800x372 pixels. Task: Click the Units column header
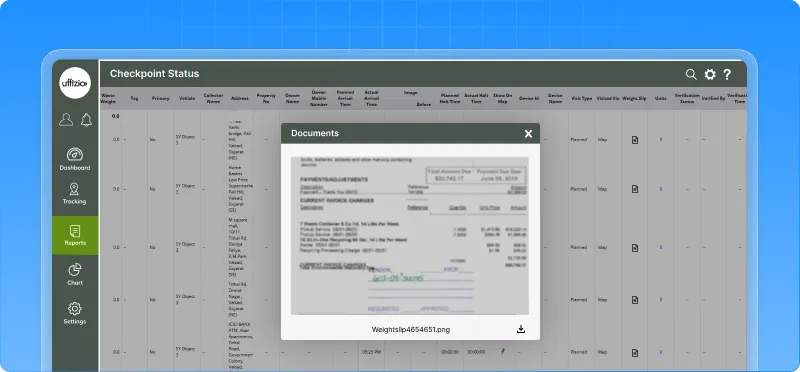click(x=661, y=98)
